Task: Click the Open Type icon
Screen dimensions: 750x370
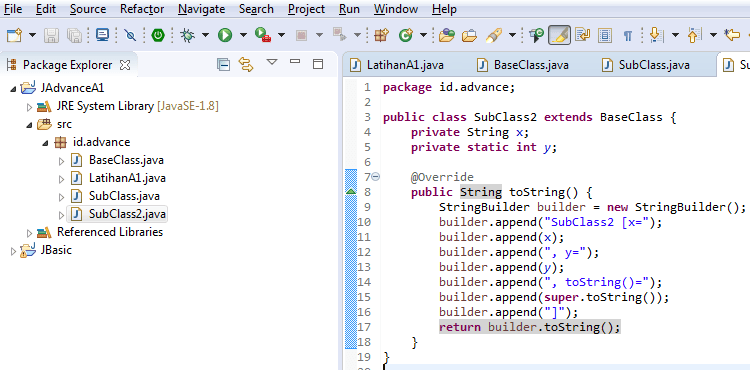Action: (x=446, y=35)
